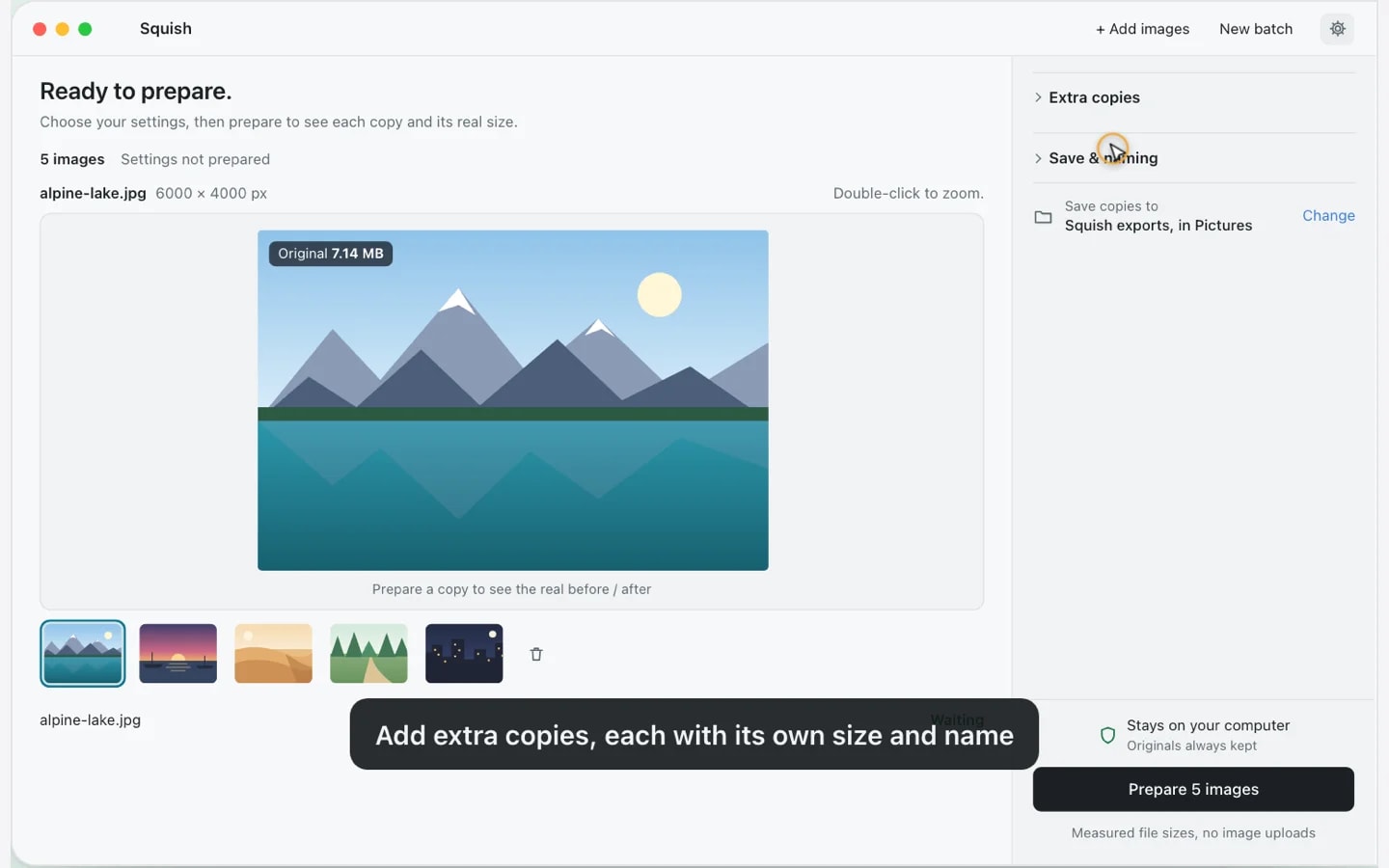This screenshot has width=1389, height=868.
Task: Click the folder icon beside Save copies to
Action: (1043, 217)
